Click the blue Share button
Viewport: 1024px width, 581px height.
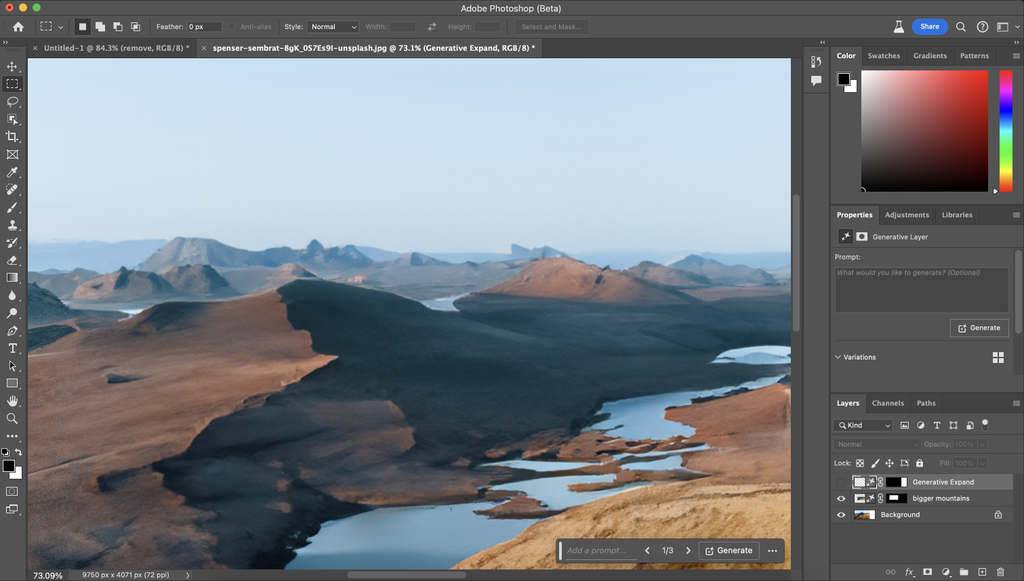click(x=930, y=26)
